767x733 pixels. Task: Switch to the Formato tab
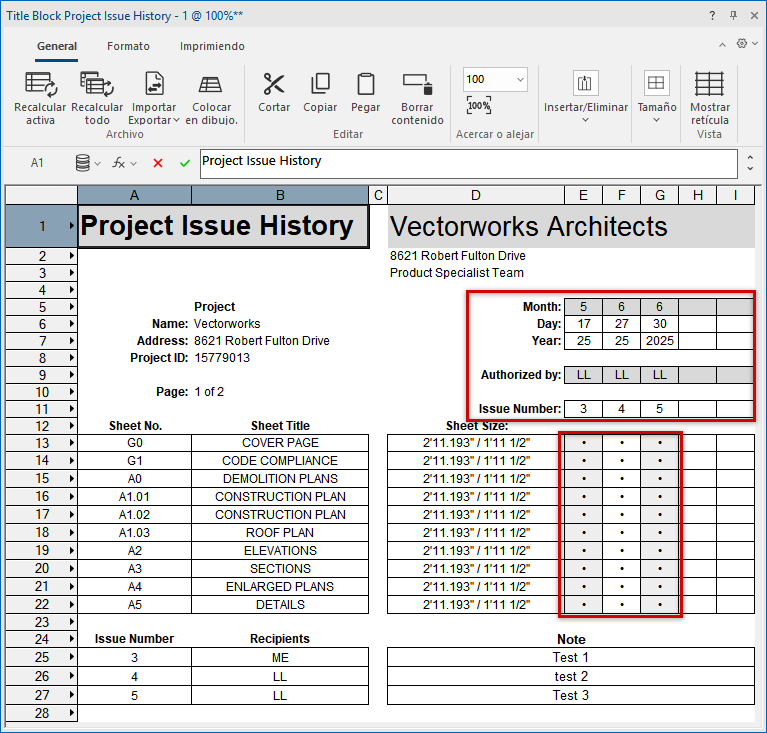tap(128, 46)
